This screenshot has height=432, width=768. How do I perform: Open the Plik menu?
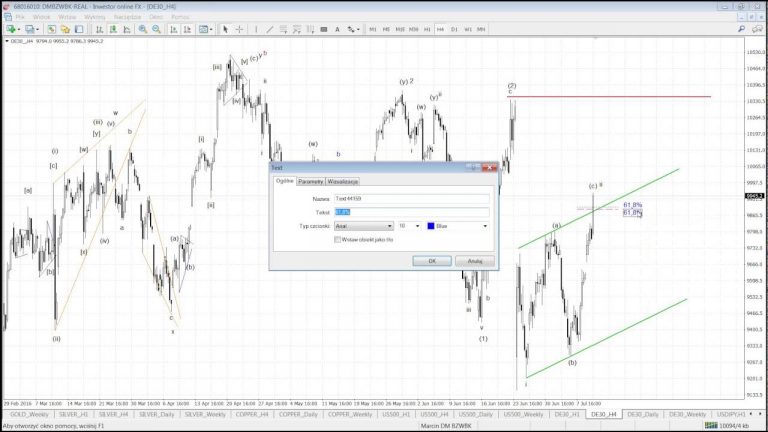tap(20, 17)
